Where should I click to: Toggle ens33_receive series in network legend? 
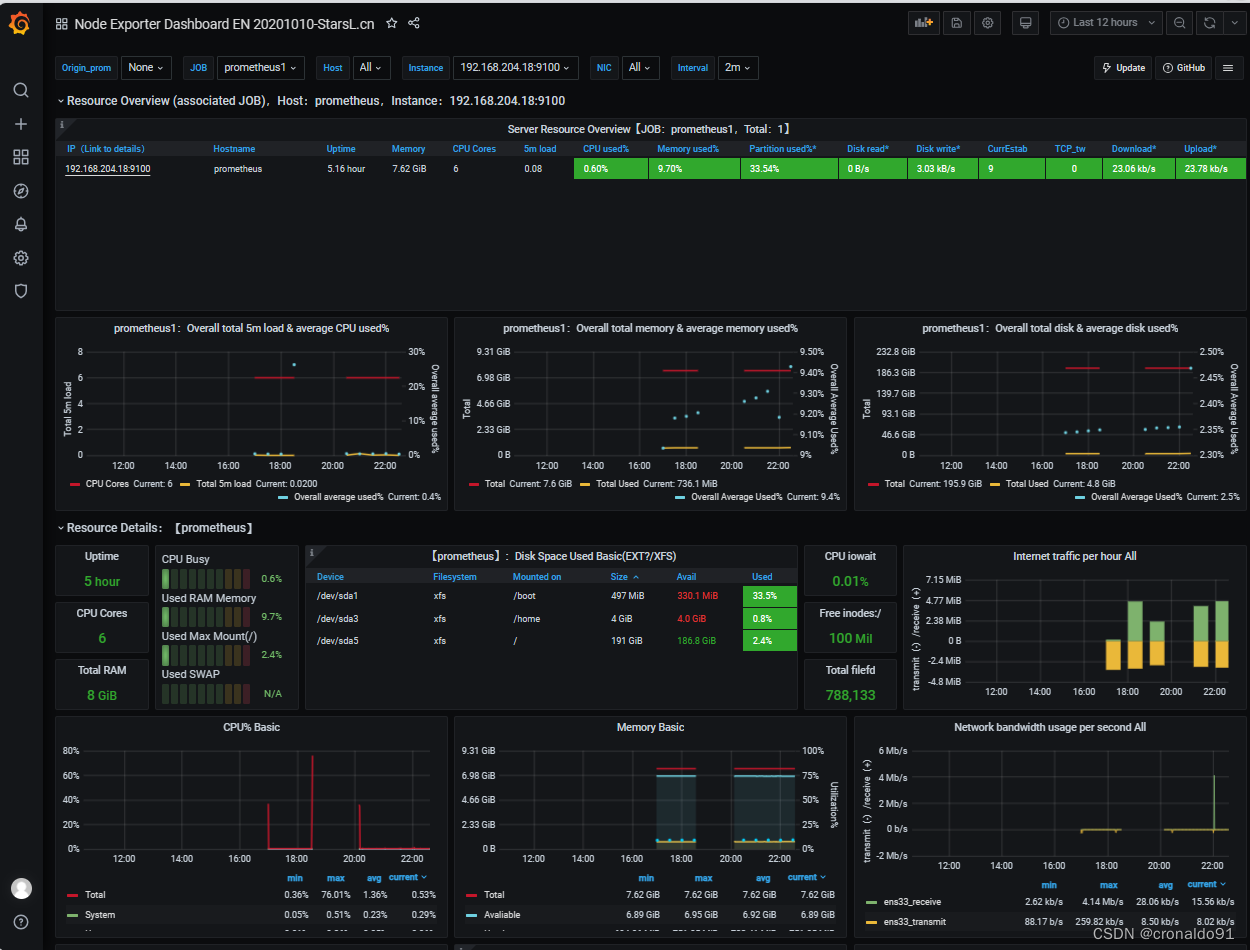[913, 902]
